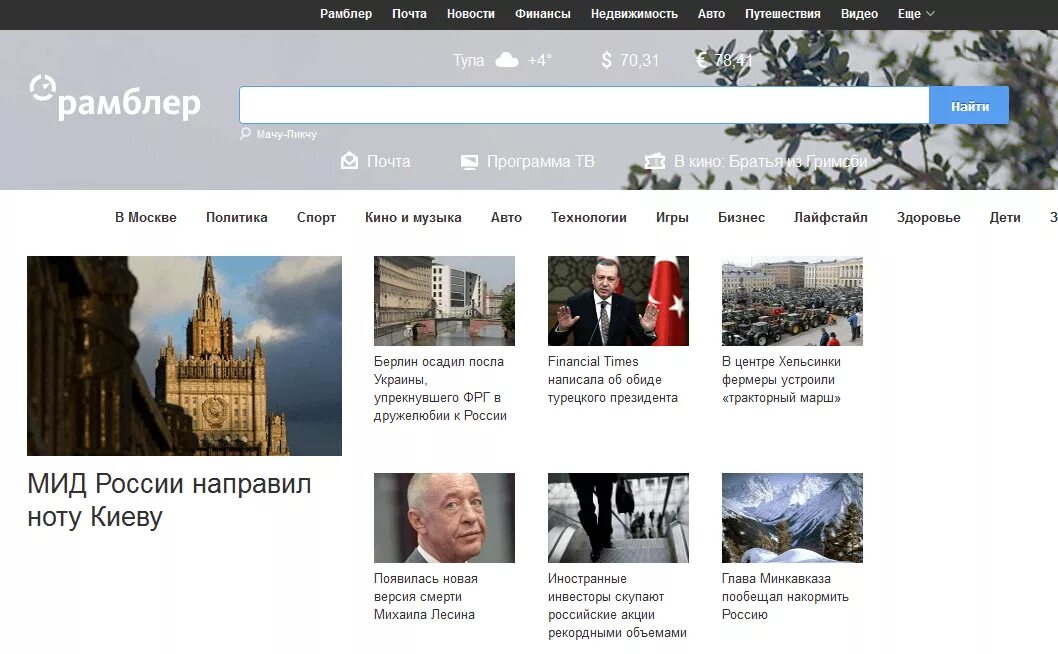The image size is (1058, 654).
Task: Click the Найти search button
Action: point(969,105)
